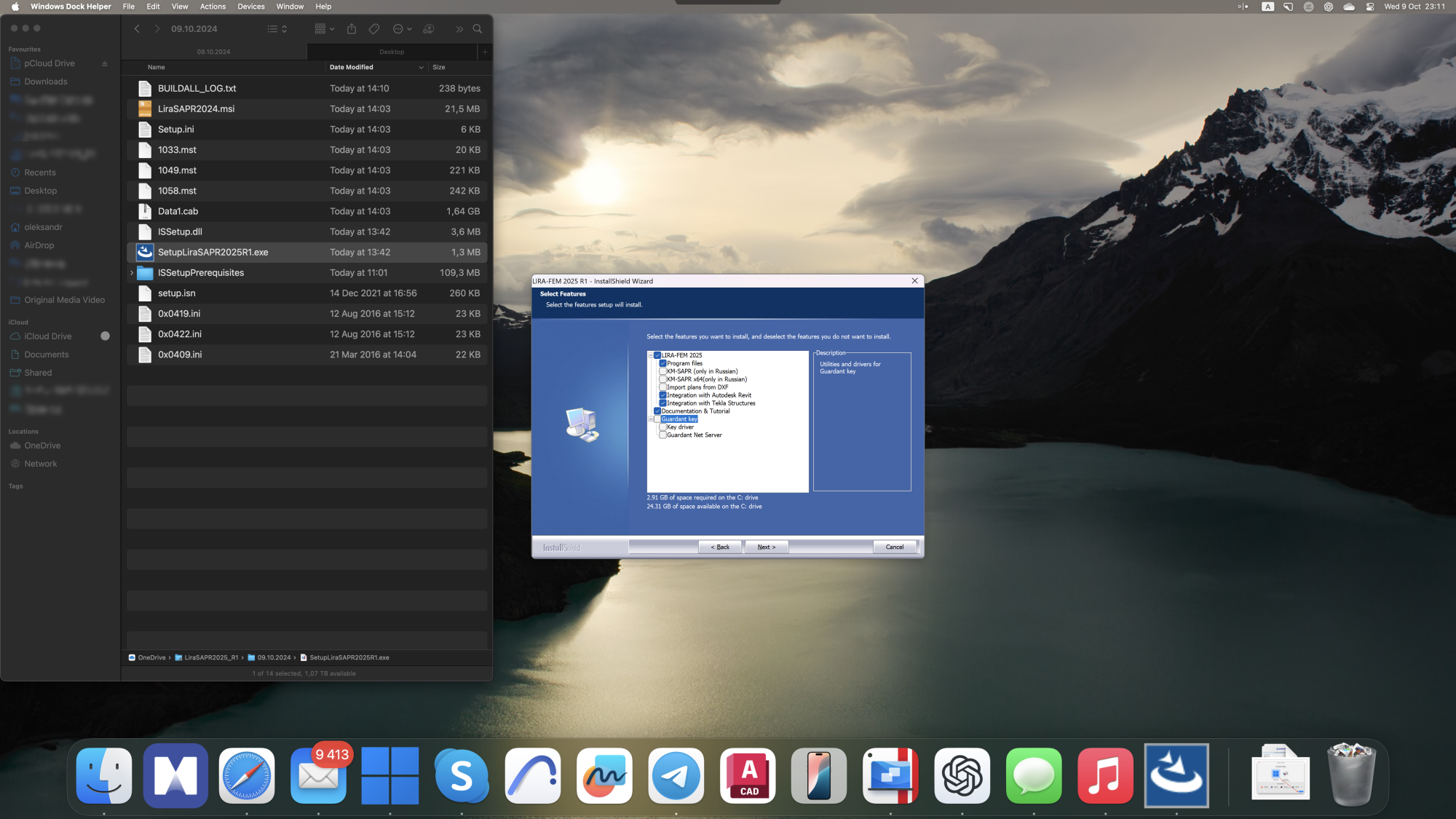Check Import plans from DXF
1456x819 pixels.
point(662,387)
